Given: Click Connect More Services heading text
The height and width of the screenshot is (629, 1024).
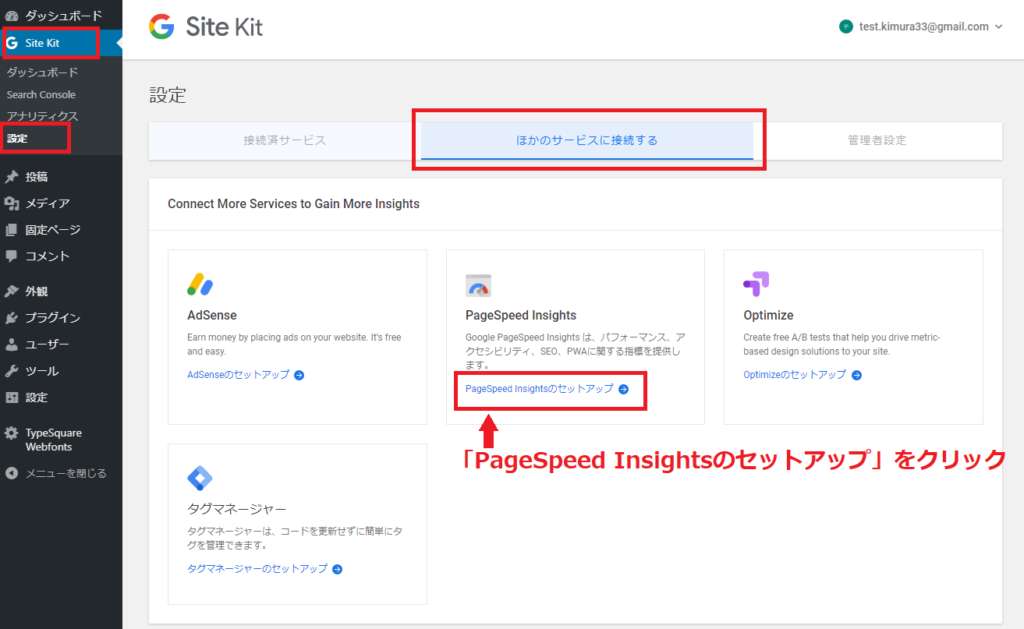Looking at the screenshot, I should pos(293,204).
